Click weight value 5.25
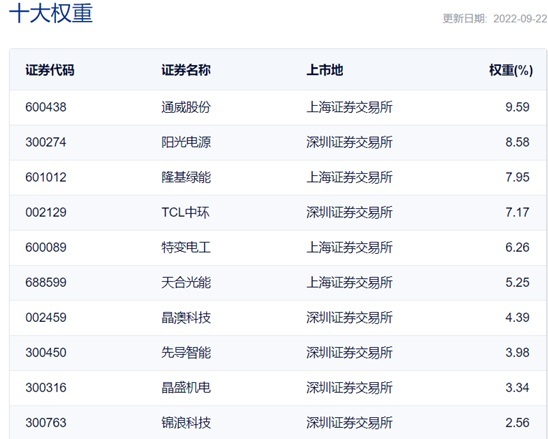 517,282
